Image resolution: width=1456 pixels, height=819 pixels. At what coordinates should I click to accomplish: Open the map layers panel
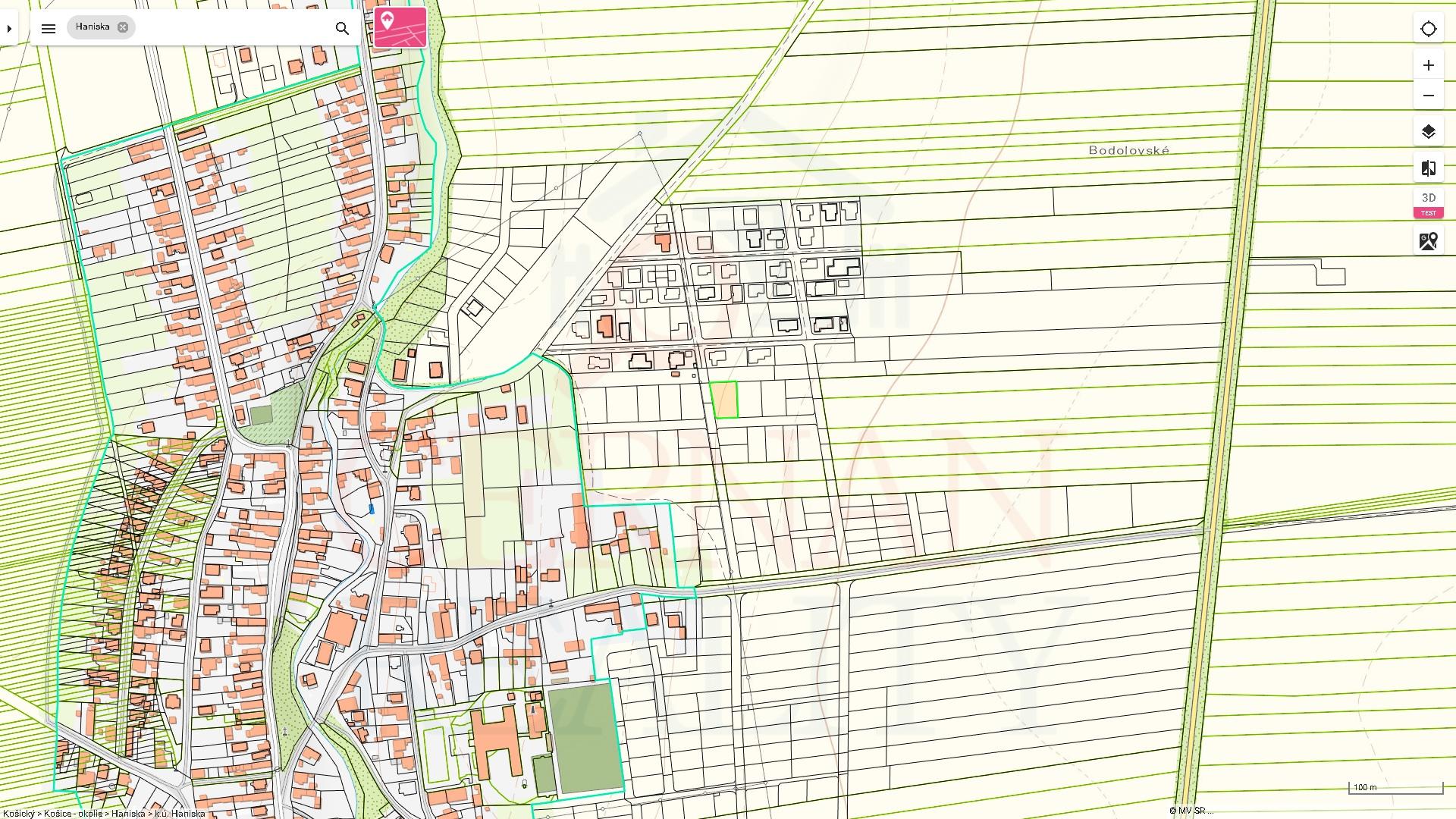(x=1429, y=132)
